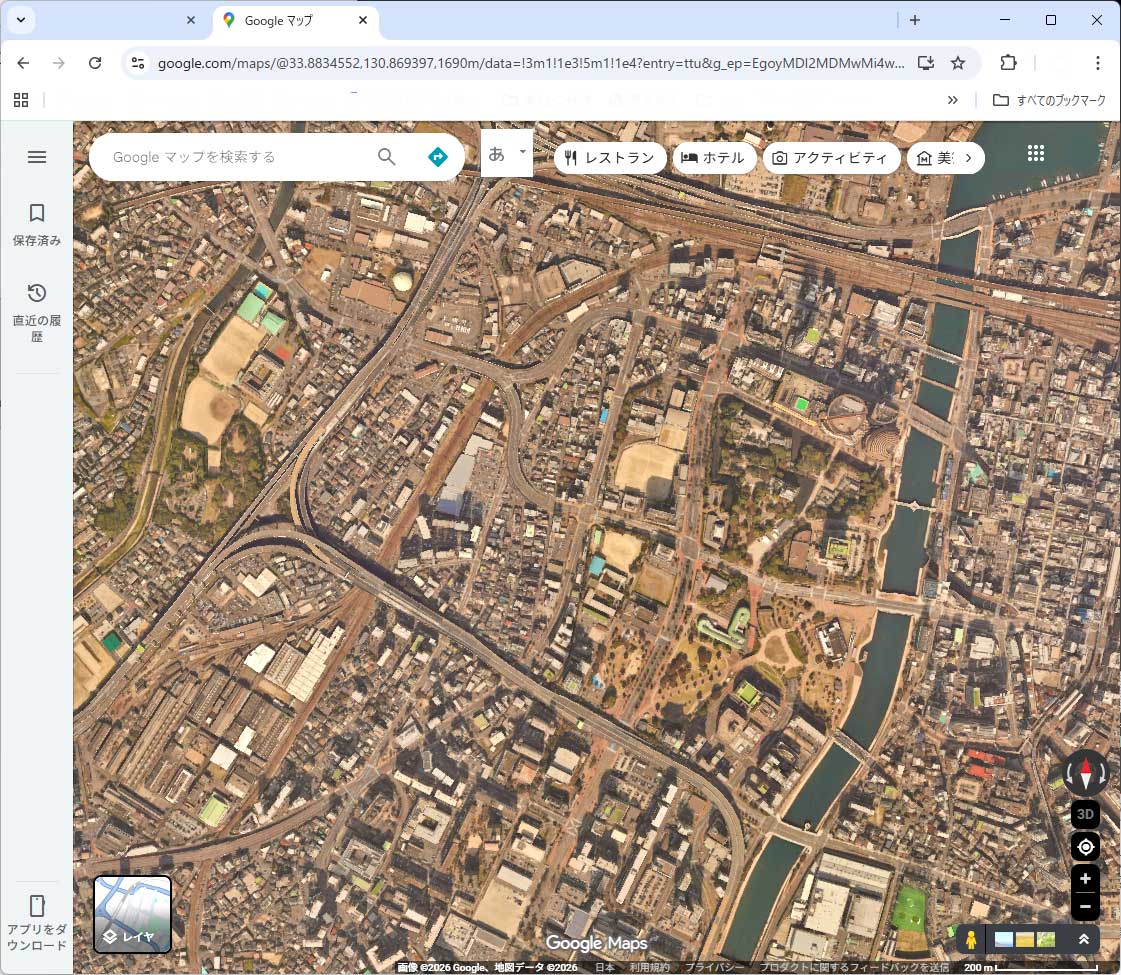Toggle the 3D view button

click(1085, 813)
